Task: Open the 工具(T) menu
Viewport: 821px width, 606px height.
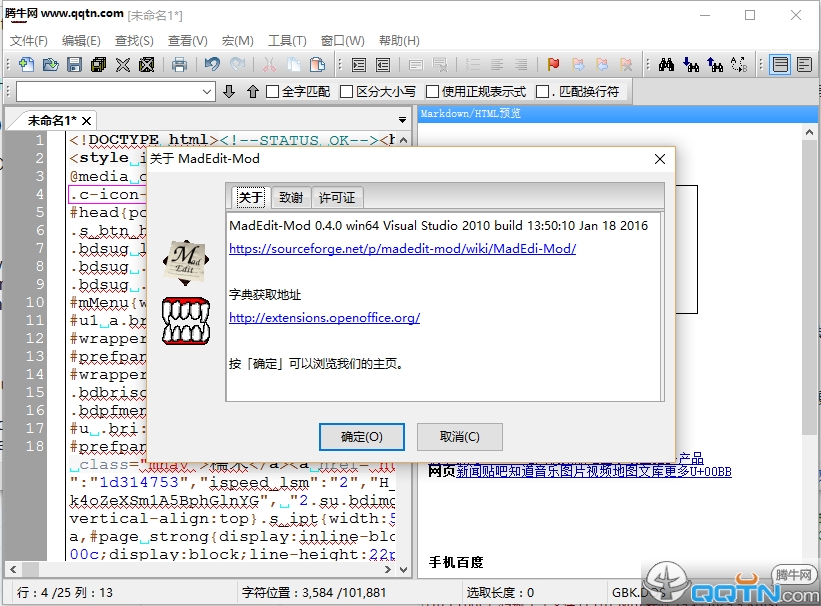Action: 287,41
